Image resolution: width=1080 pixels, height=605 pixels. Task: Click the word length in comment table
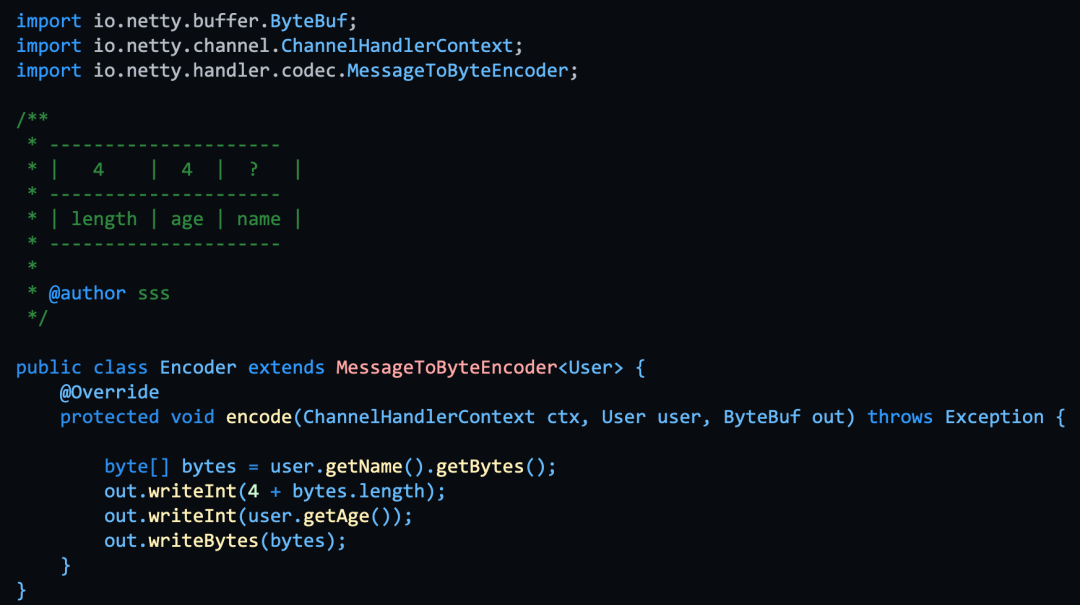pyautogui.click(x=104, y=219)
